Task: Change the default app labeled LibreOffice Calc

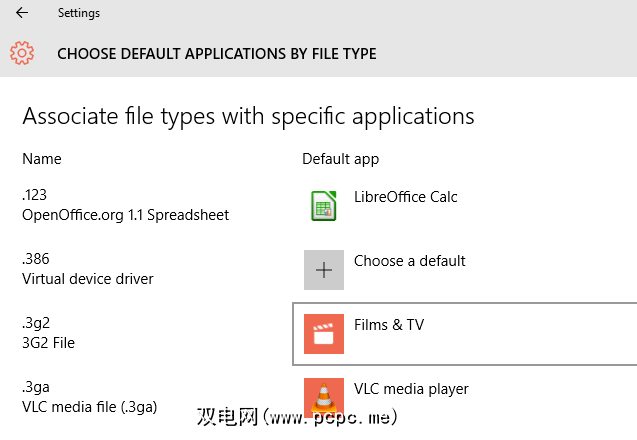Action: 405,197
